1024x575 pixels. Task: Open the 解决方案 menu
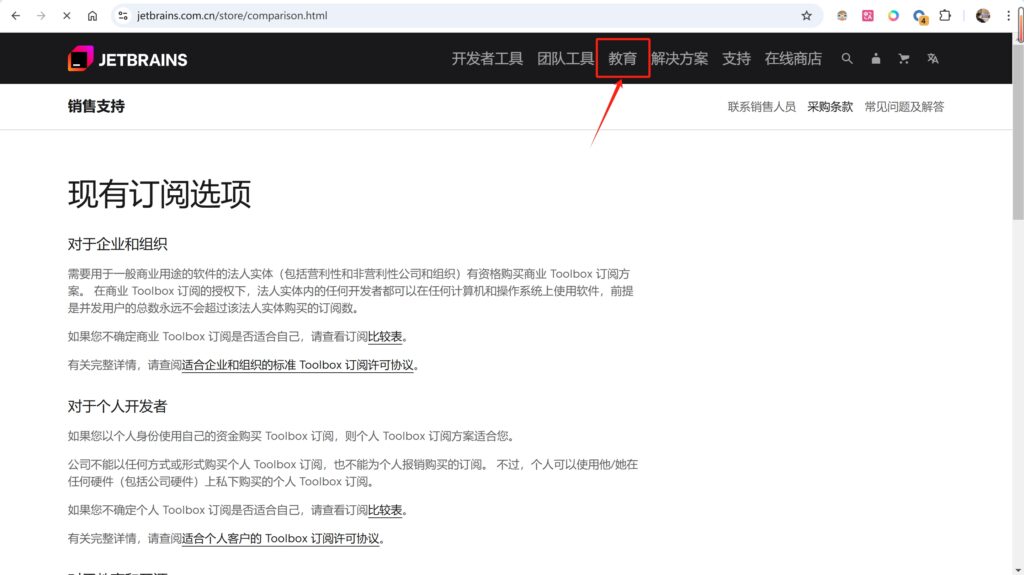coord(679,59)
